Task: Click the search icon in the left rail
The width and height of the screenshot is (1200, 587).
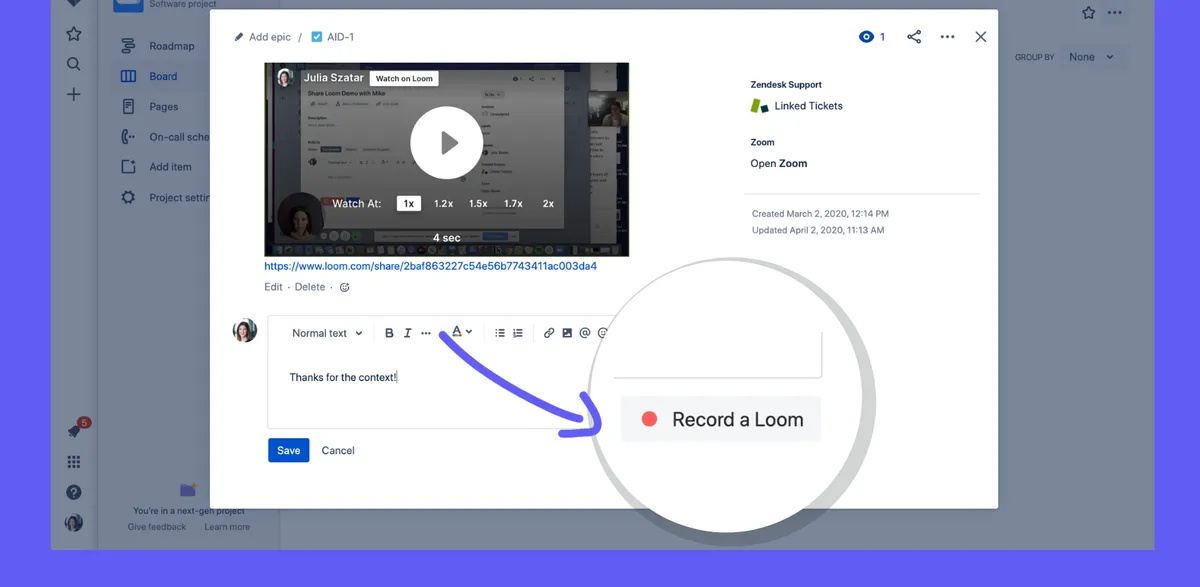Action: pyautogui.click(x=73, y=64)
